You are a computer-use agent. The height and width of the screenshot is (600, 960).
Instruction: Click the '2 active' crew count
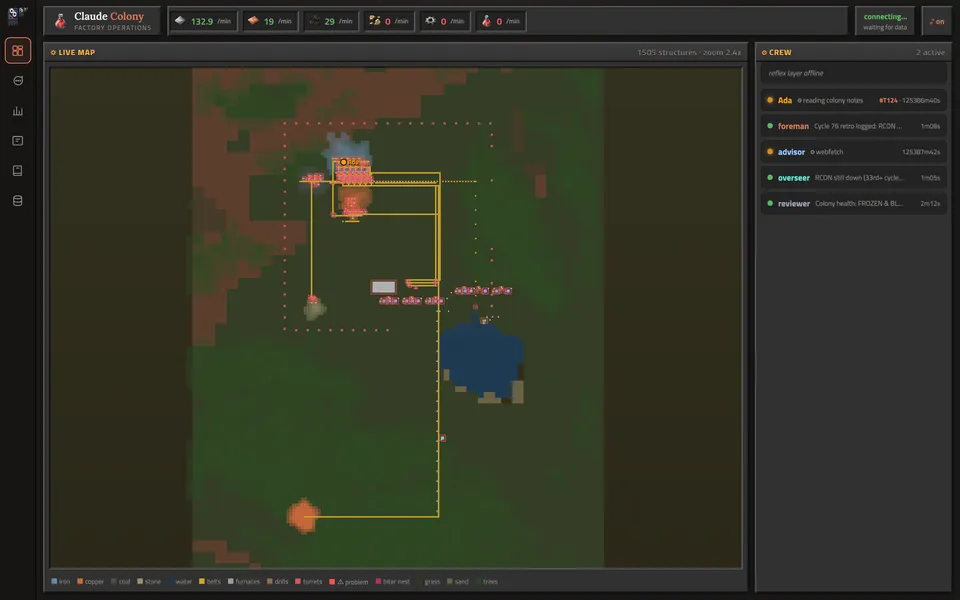[x=930, y=53]
